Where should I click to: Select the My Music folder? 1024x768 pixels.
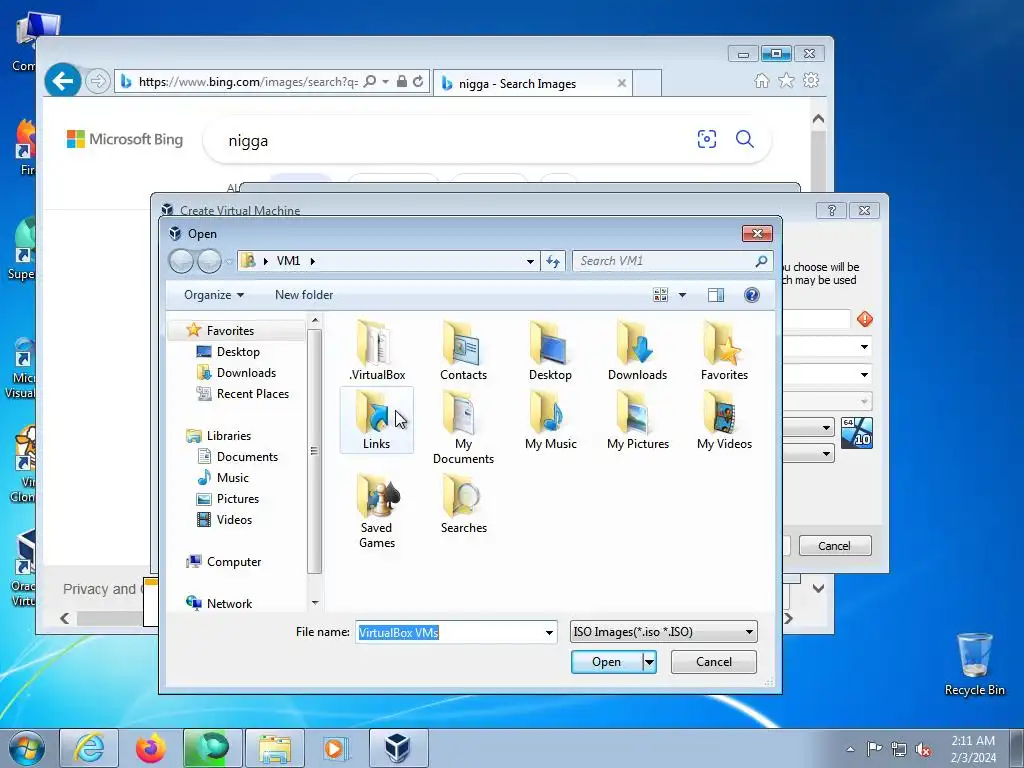551,420
